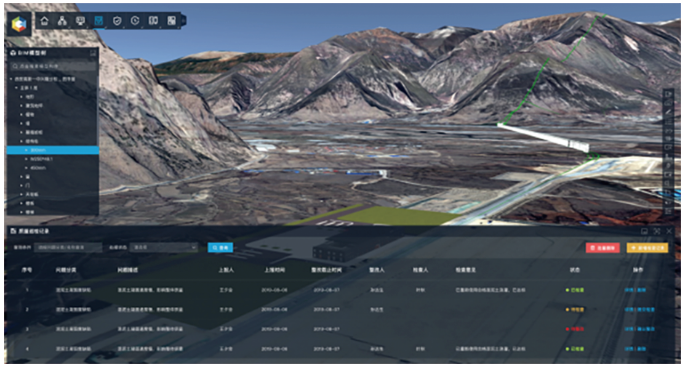Click the reporter name in row 3
Image resolution: width=687 pixels, height=368 pixels.
(226, 329)
